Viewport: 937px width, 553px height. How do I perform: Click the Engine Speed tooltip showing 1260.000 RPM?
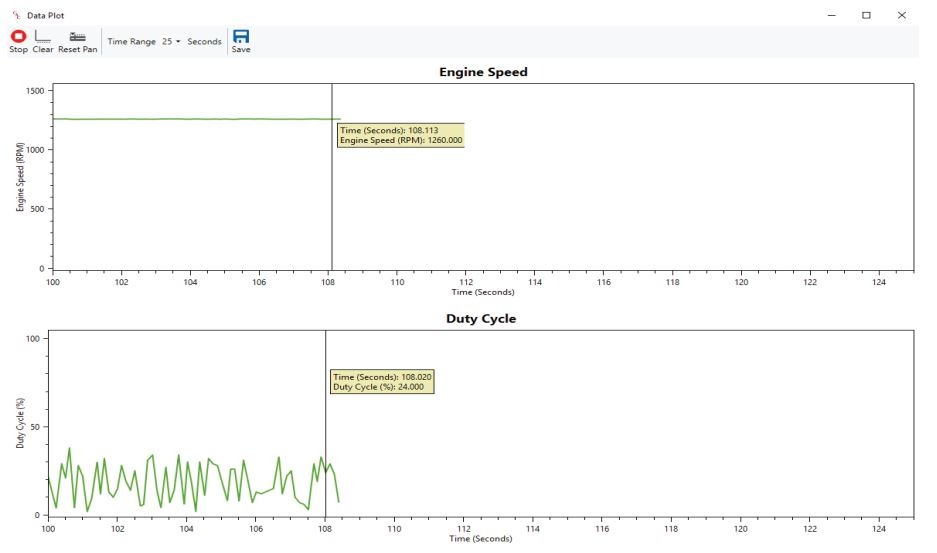[400, 135]
